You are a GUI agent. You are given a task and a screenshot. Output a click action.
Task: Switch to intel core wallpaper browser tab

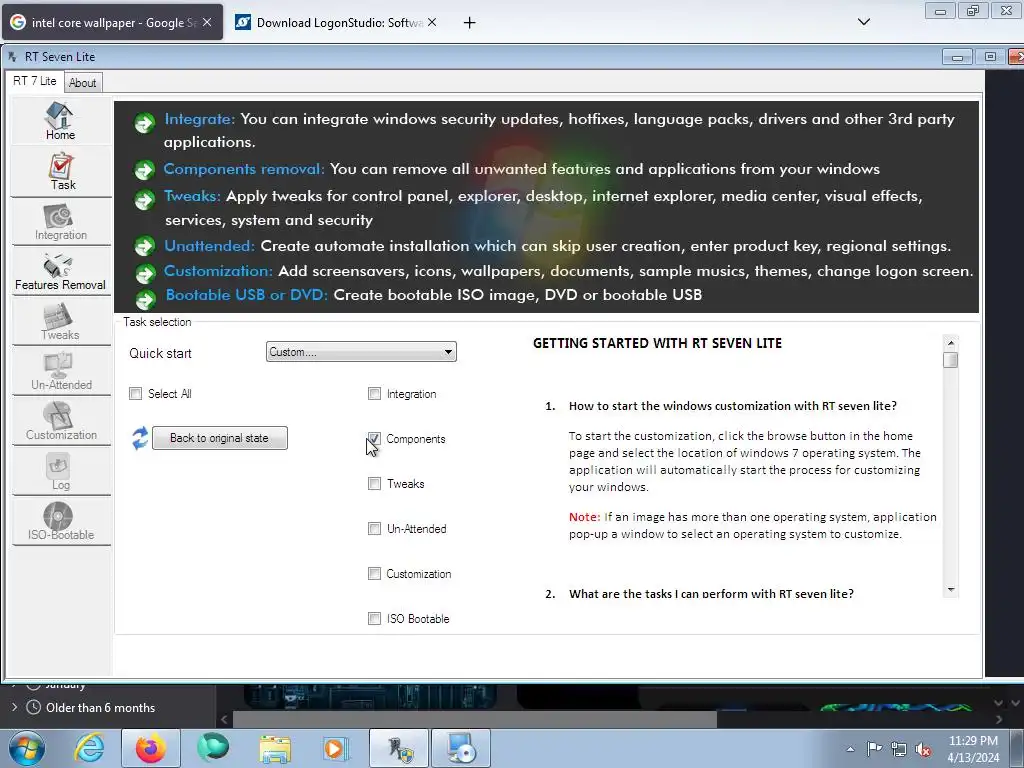pos(112,22)
